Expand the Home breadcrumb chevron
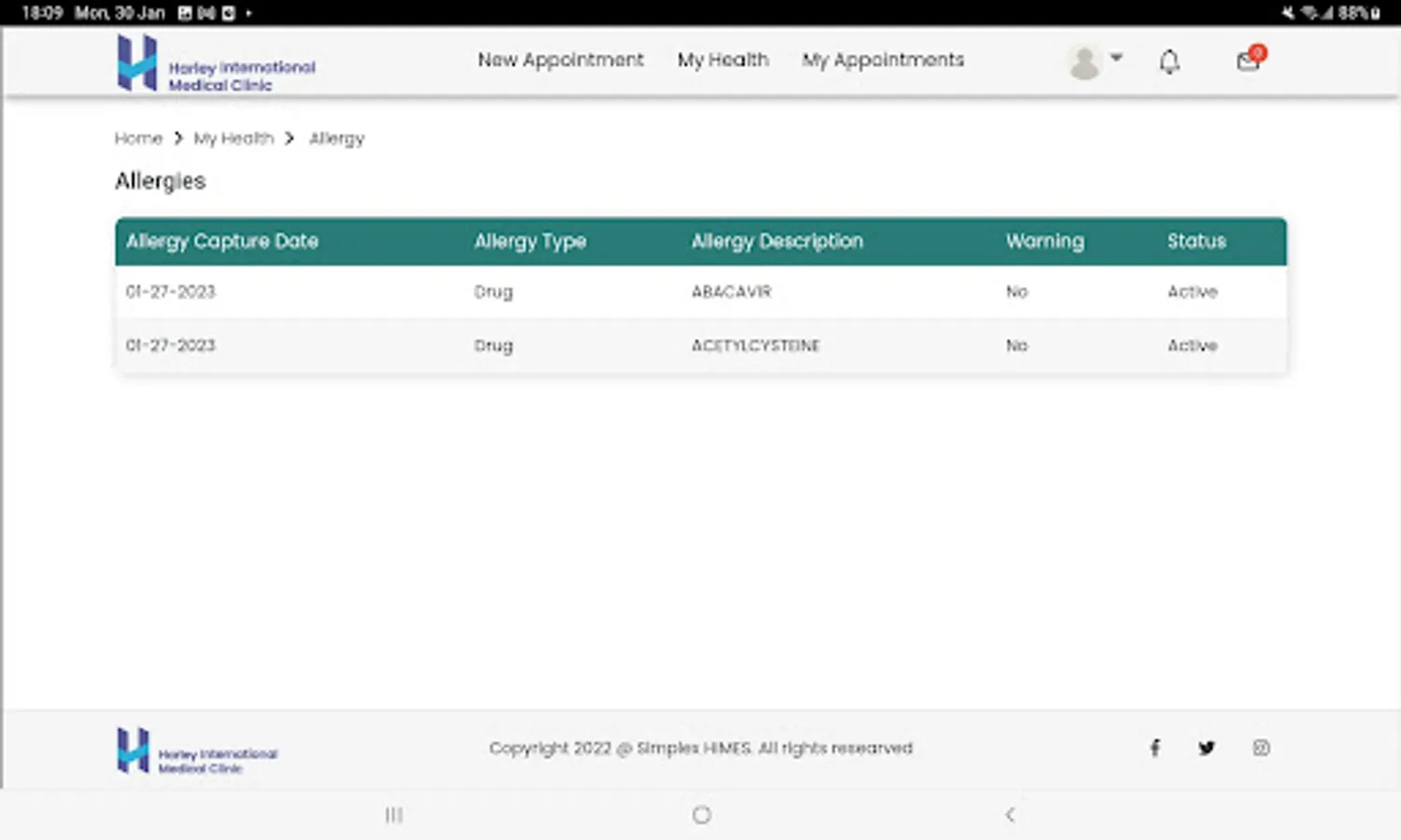The width and height of the screenshot is (1401, 840). tap(177, 138)
